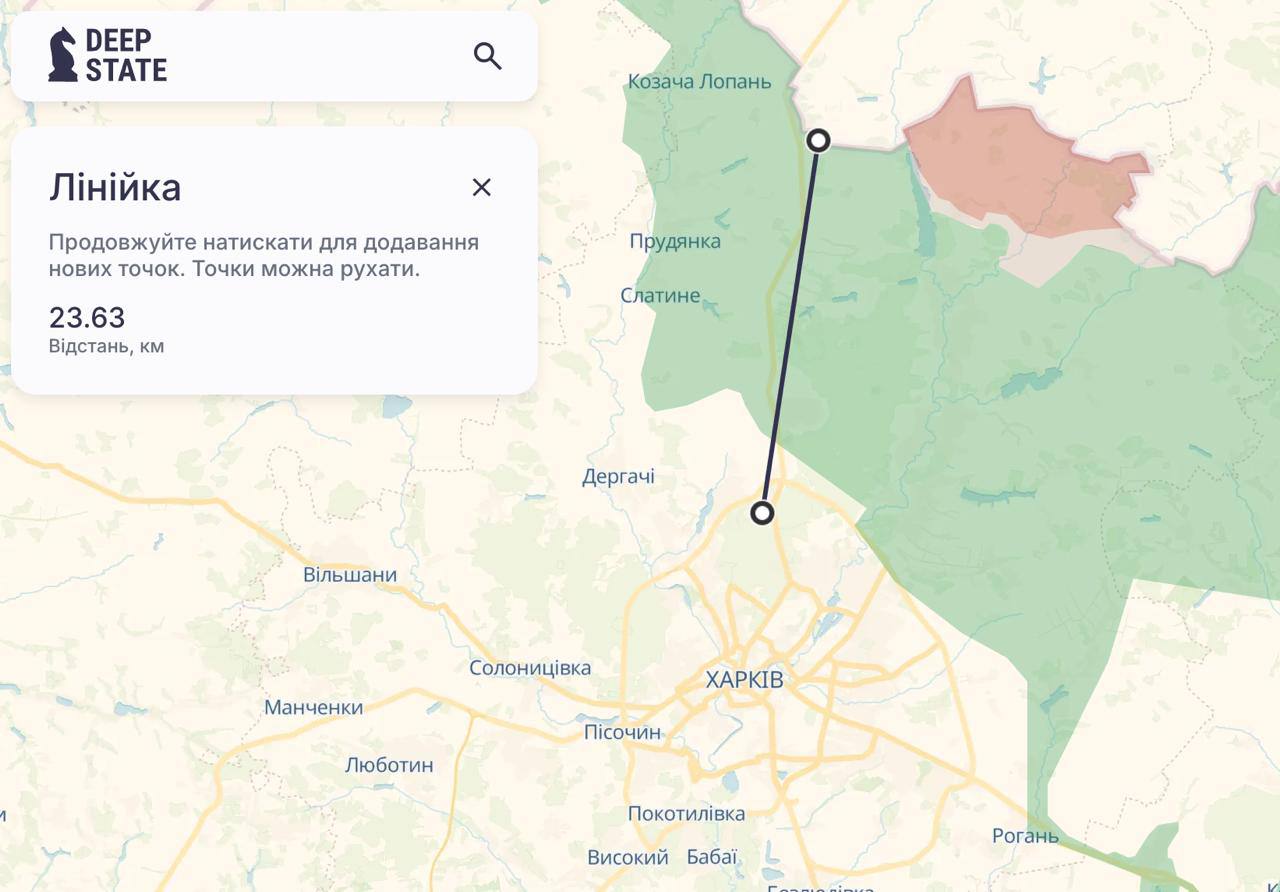Click the Козача Лопань label

pos(699,82)
